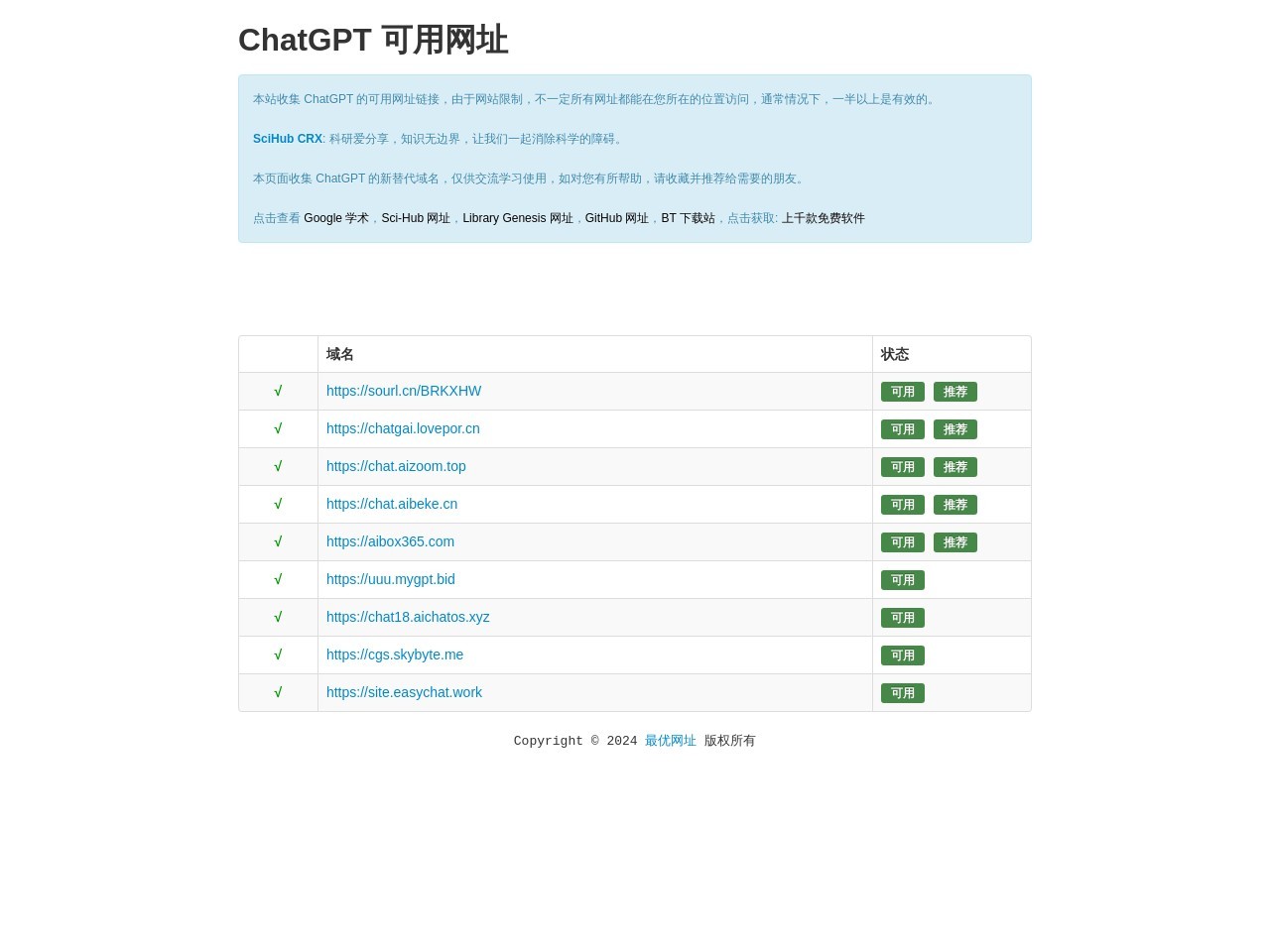The image size is (1270, 952).
Task: Open the Library Genesis 网址 link
Action: 518,218
